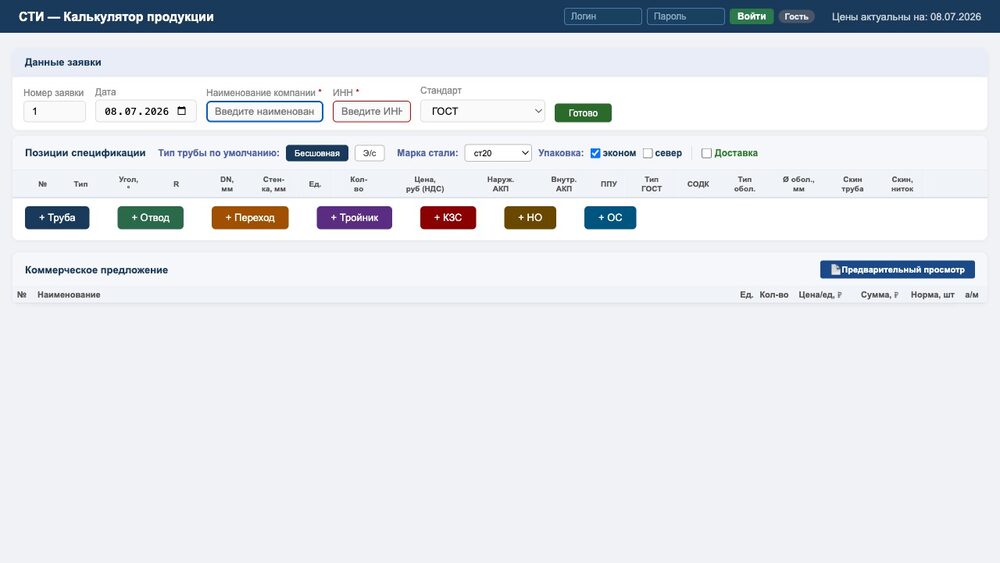Click the red + КЗС button
Screen dimensions: 1000x563
click(x=448, y=217)
